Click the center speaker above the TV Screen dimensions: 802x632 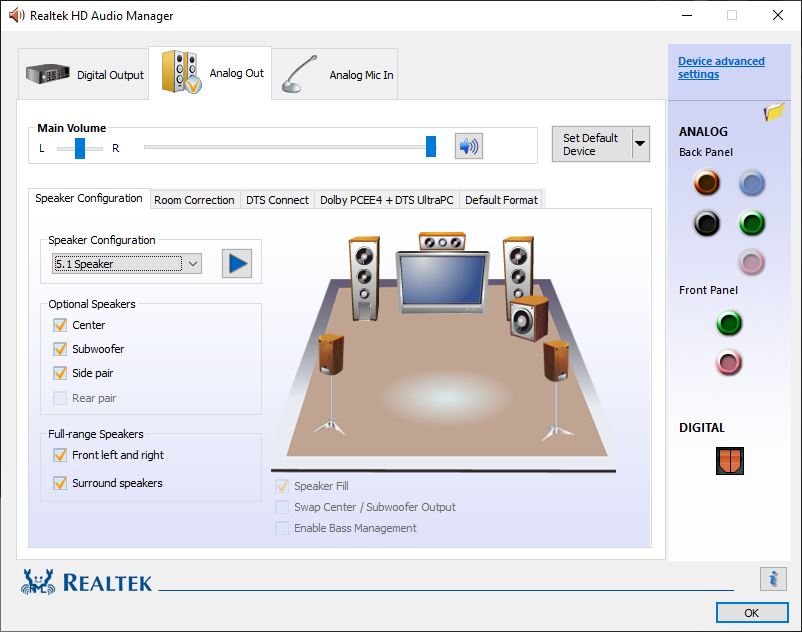(x=442, y=241)
